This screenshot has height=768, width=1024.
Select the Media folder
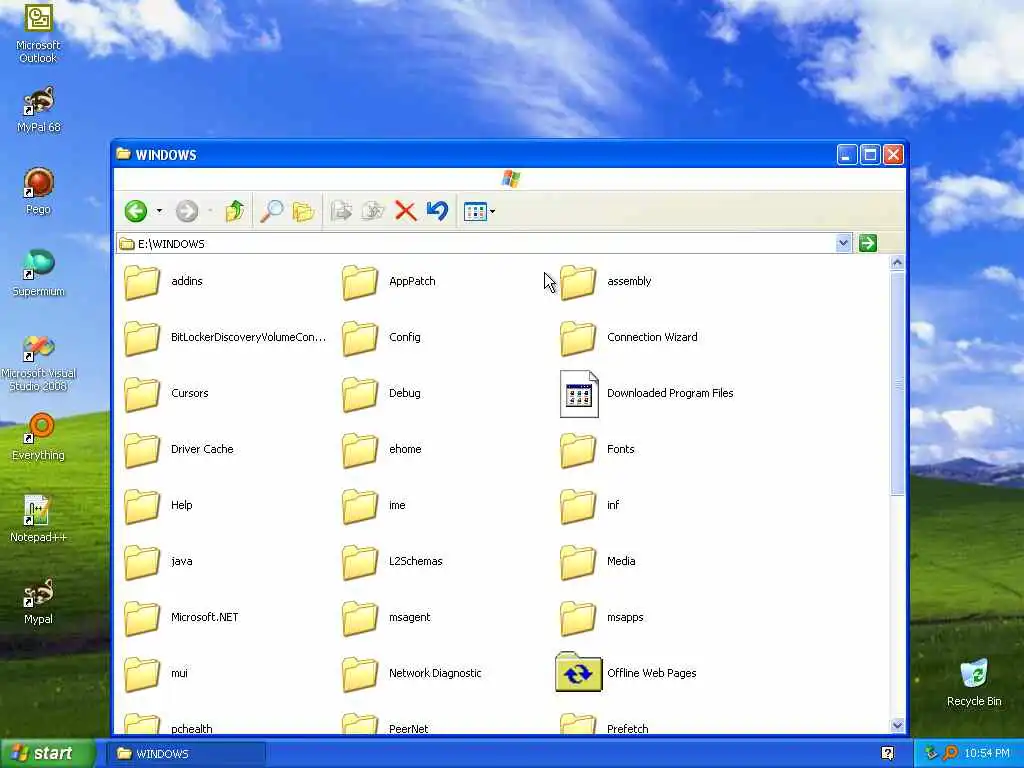(x=598, y=562)
